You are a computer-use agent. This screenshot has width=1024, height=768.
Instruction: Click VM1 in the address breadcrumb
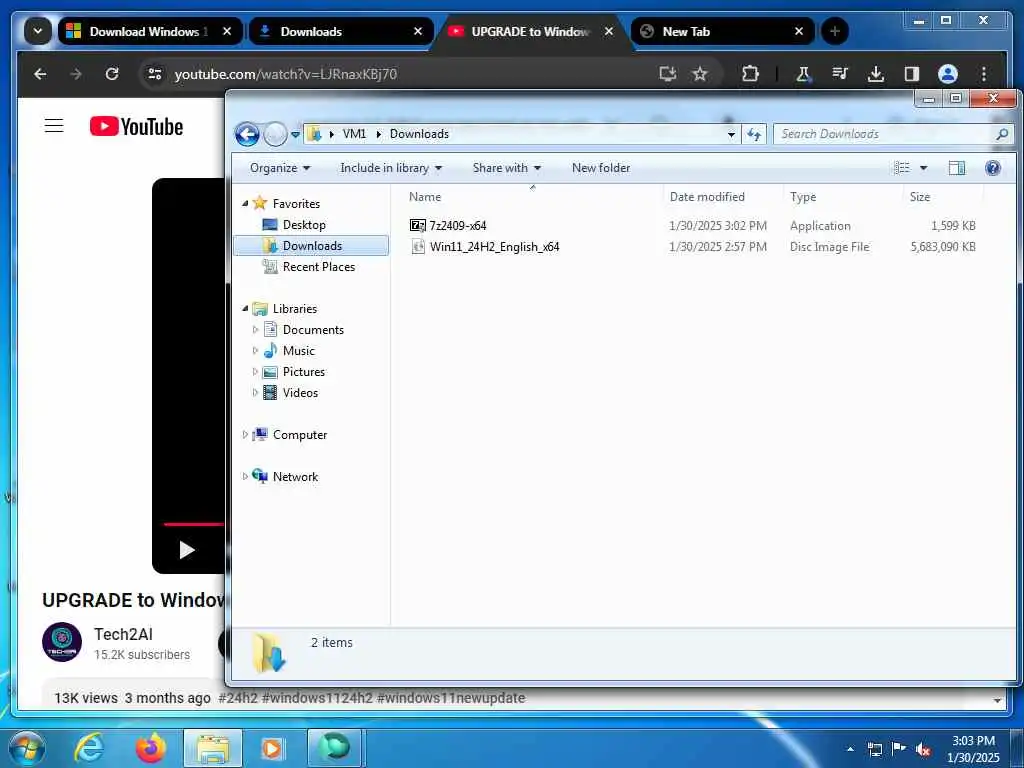354,134
